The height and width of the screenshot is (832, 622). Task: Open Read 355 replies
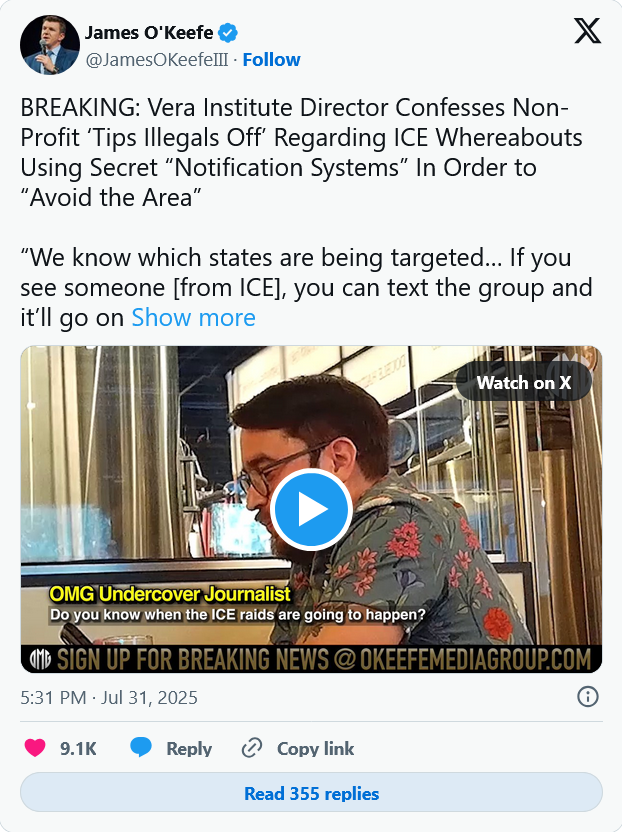(x=311, y=793)
